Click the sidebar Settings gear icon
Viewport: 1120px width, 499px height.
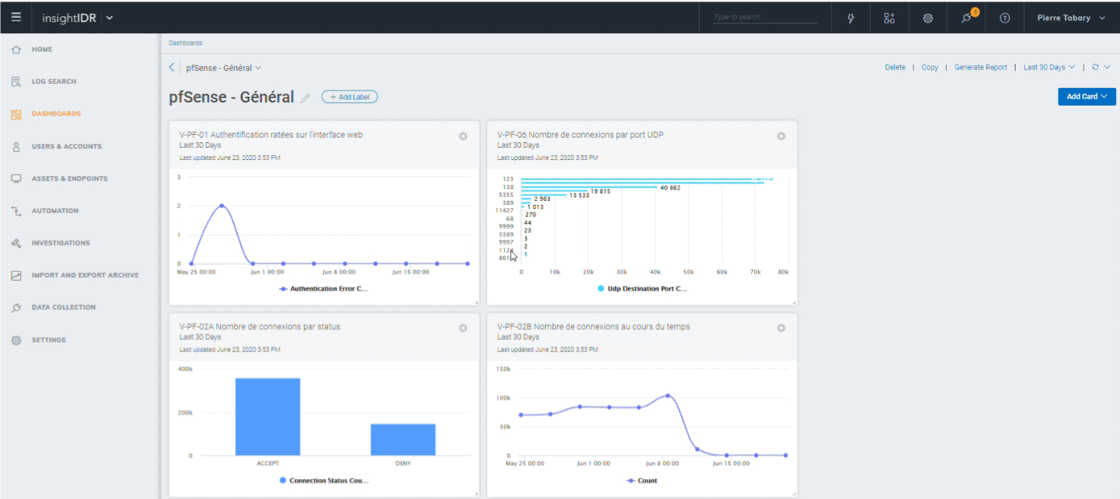(16, 341)
